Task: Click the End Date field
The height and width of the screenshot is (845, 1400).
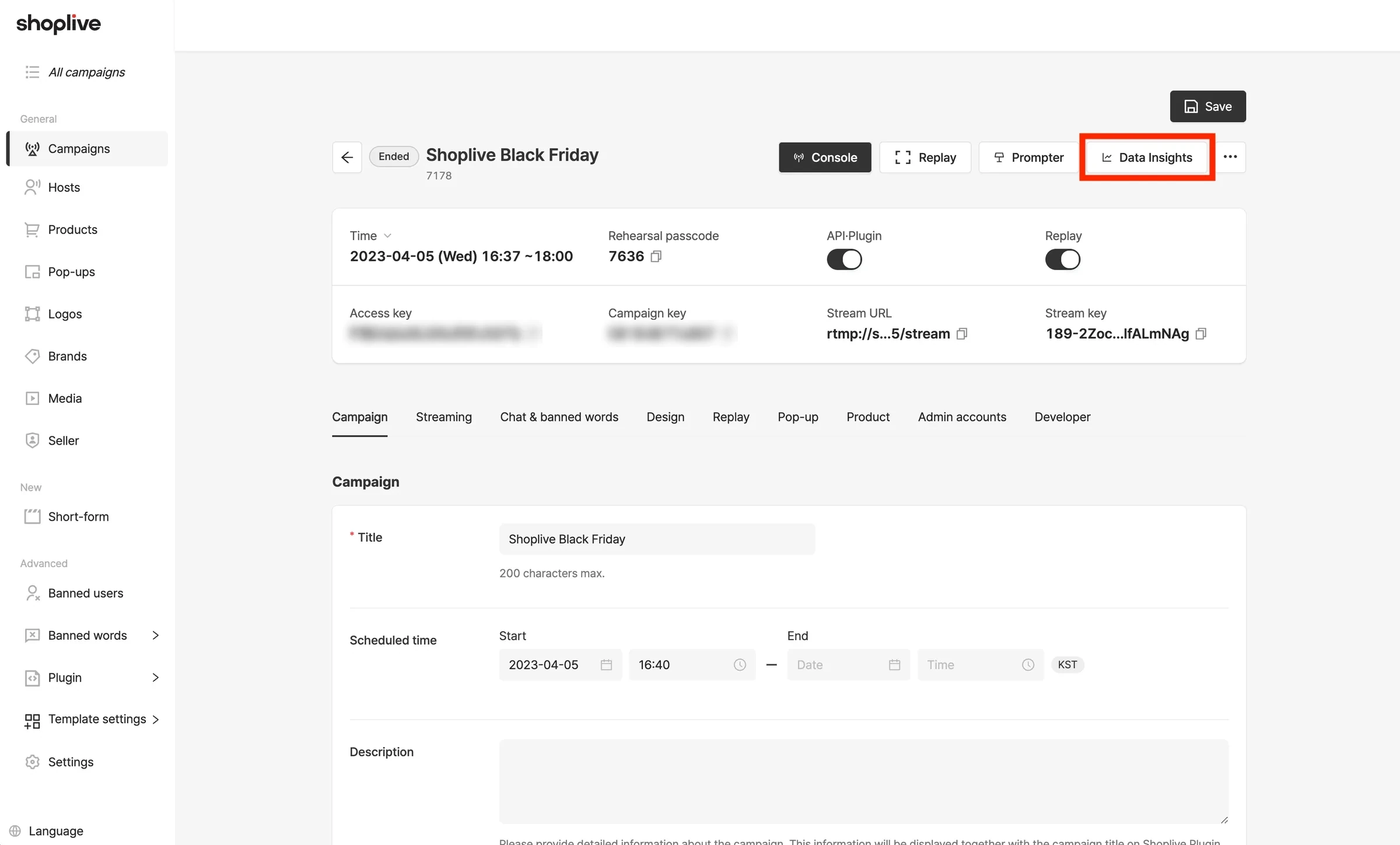Action: [x=848, y=665]
